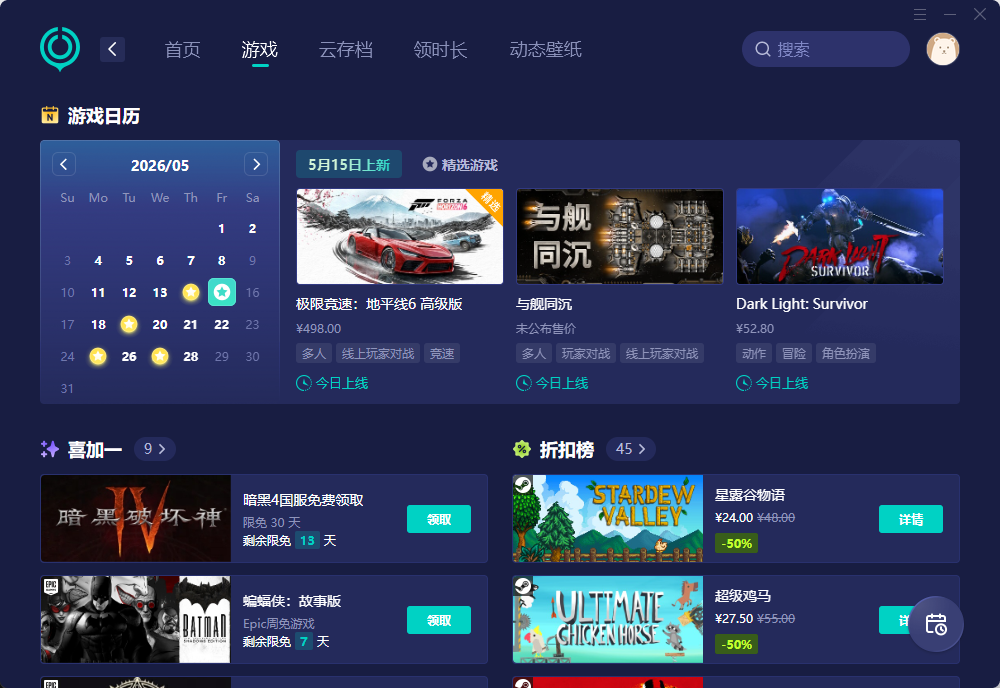Select 精选游戏 tab
Viewport: 1000px width, 688px height.
[460, 165]
